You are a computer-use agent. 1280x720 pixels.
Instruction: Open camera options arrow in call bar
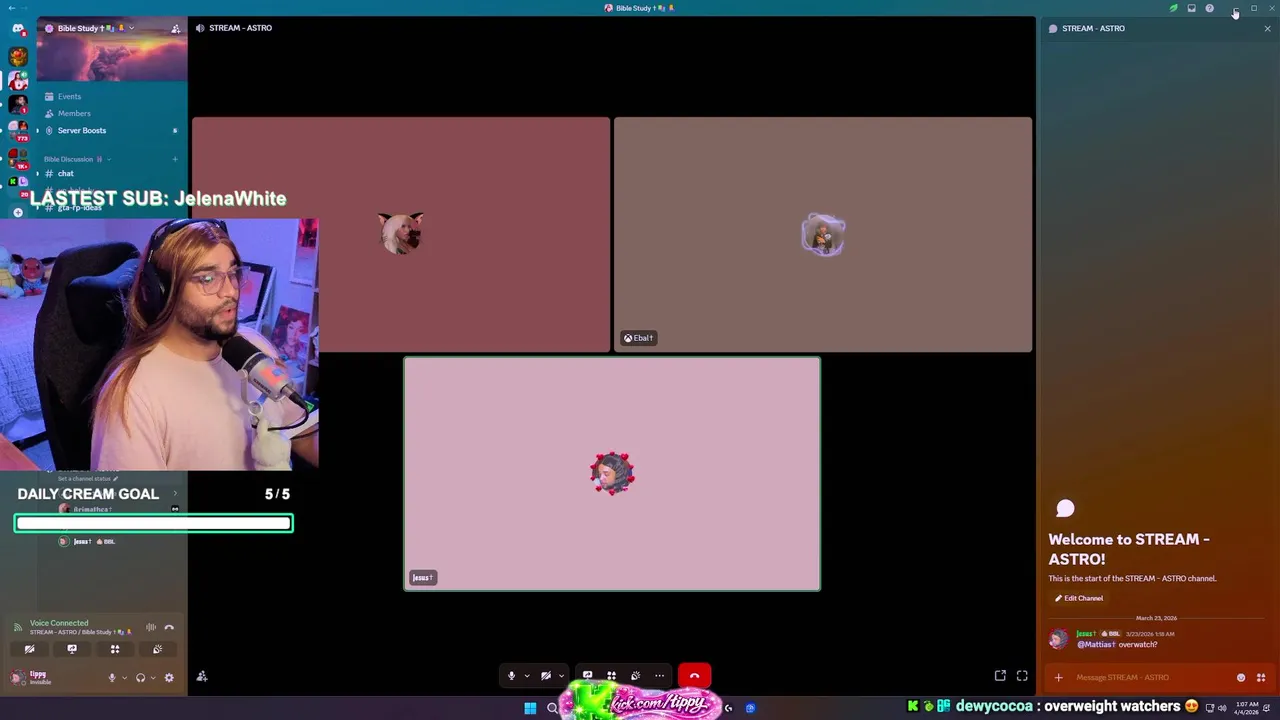[561, 676]
